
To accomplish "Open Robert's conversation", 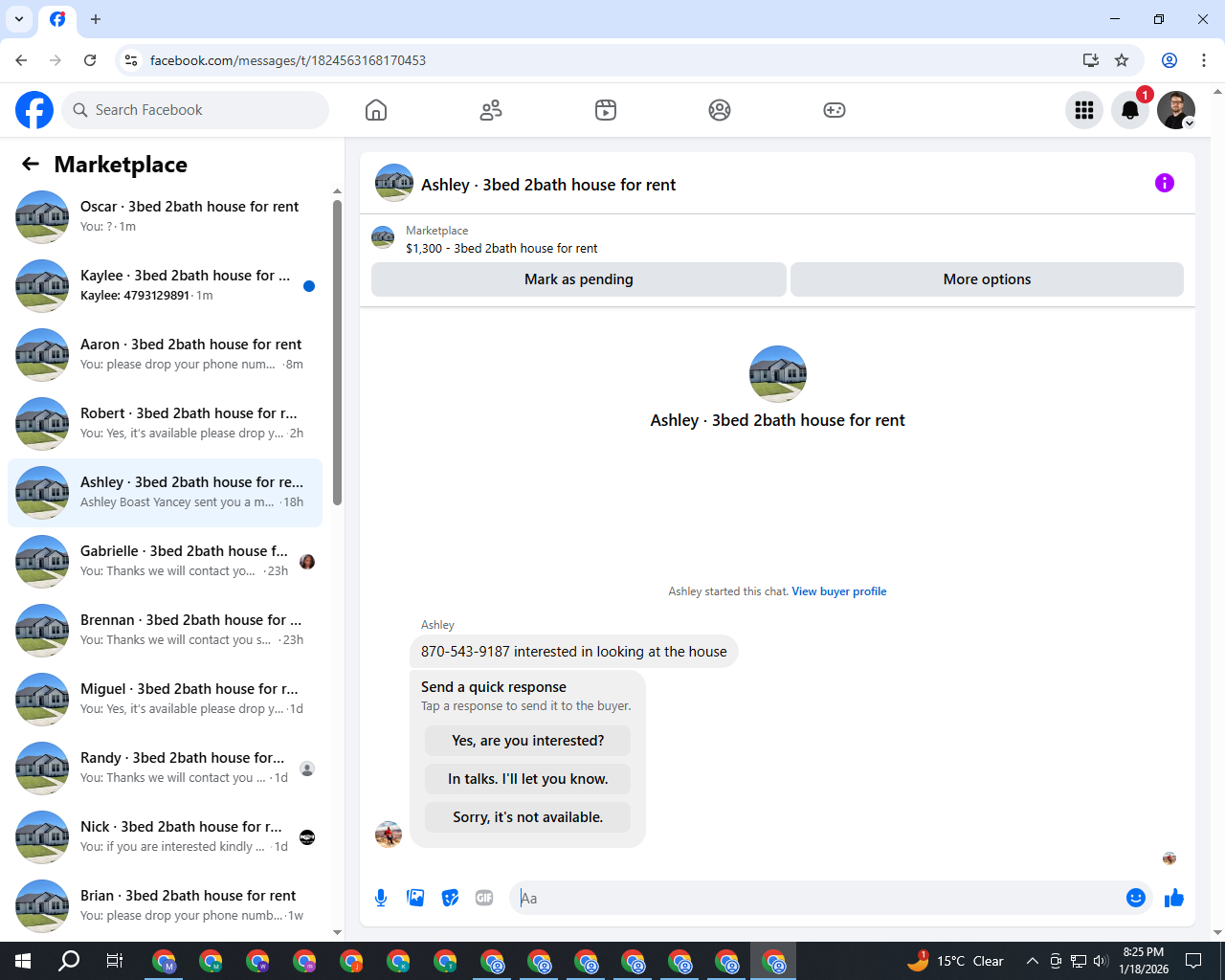I will [x=165, y=423].
